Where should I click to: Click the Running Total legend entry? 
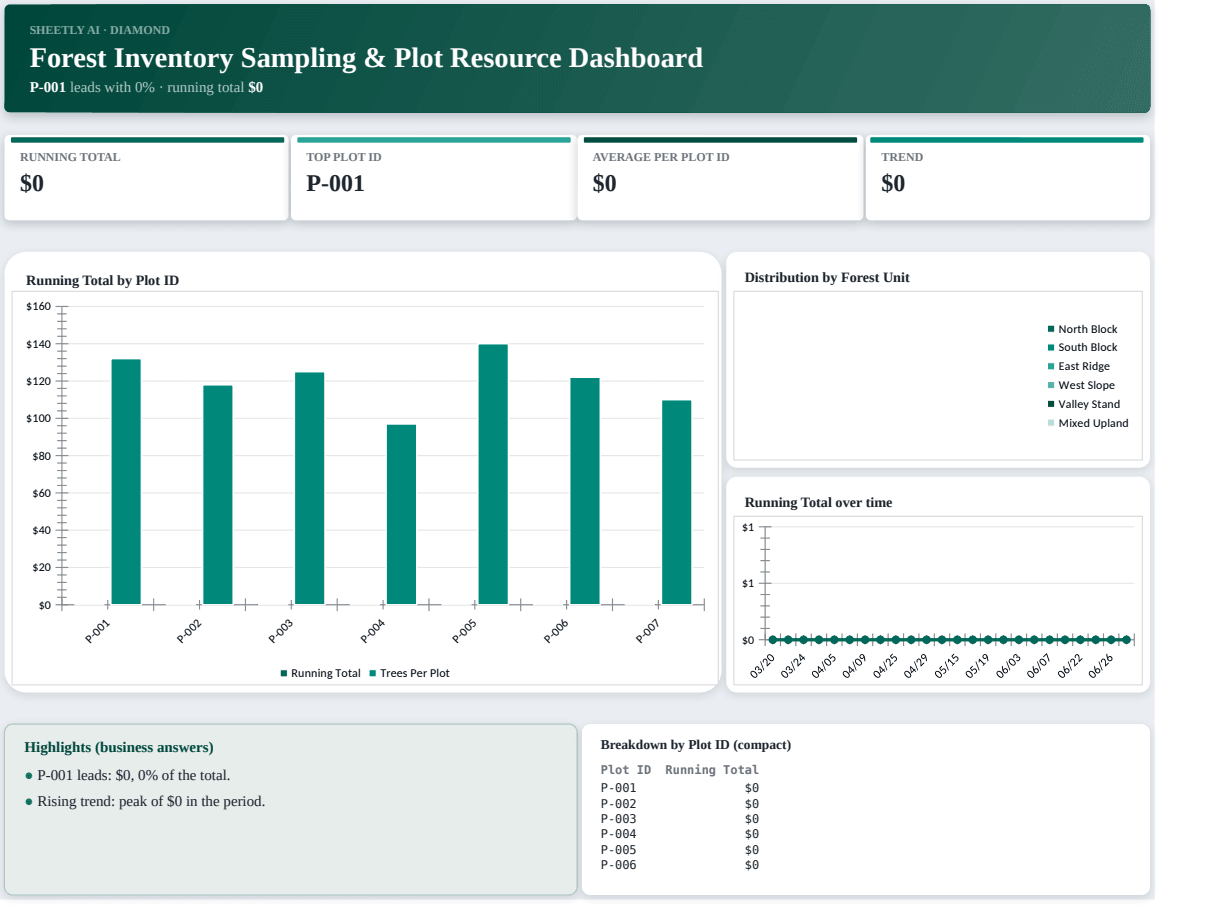coord(321,673)
